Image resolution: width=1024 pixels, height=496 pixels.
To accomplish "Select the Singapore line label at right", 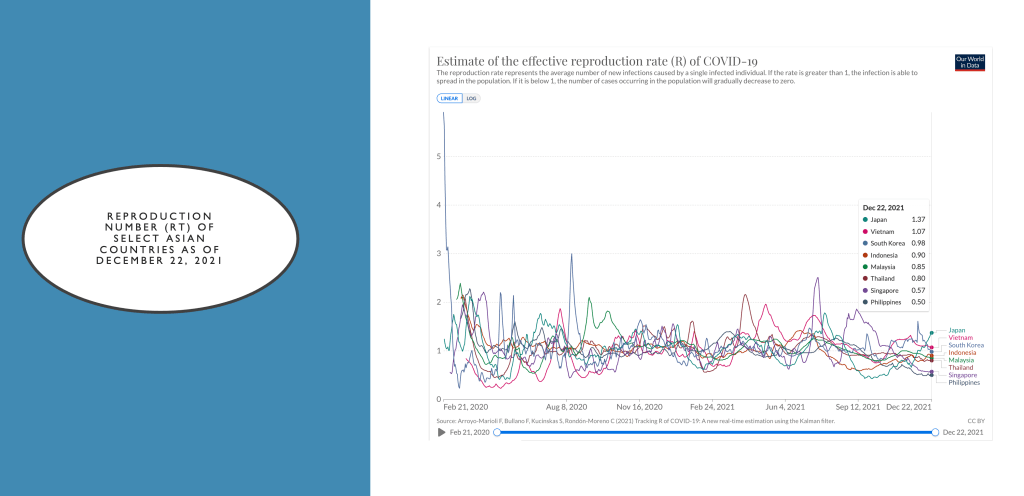I will 963,375.
